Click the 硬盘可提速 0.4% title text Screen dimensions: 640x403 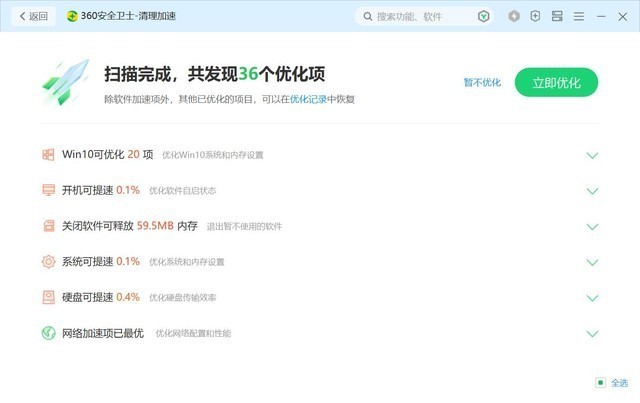tap(101, 297)
